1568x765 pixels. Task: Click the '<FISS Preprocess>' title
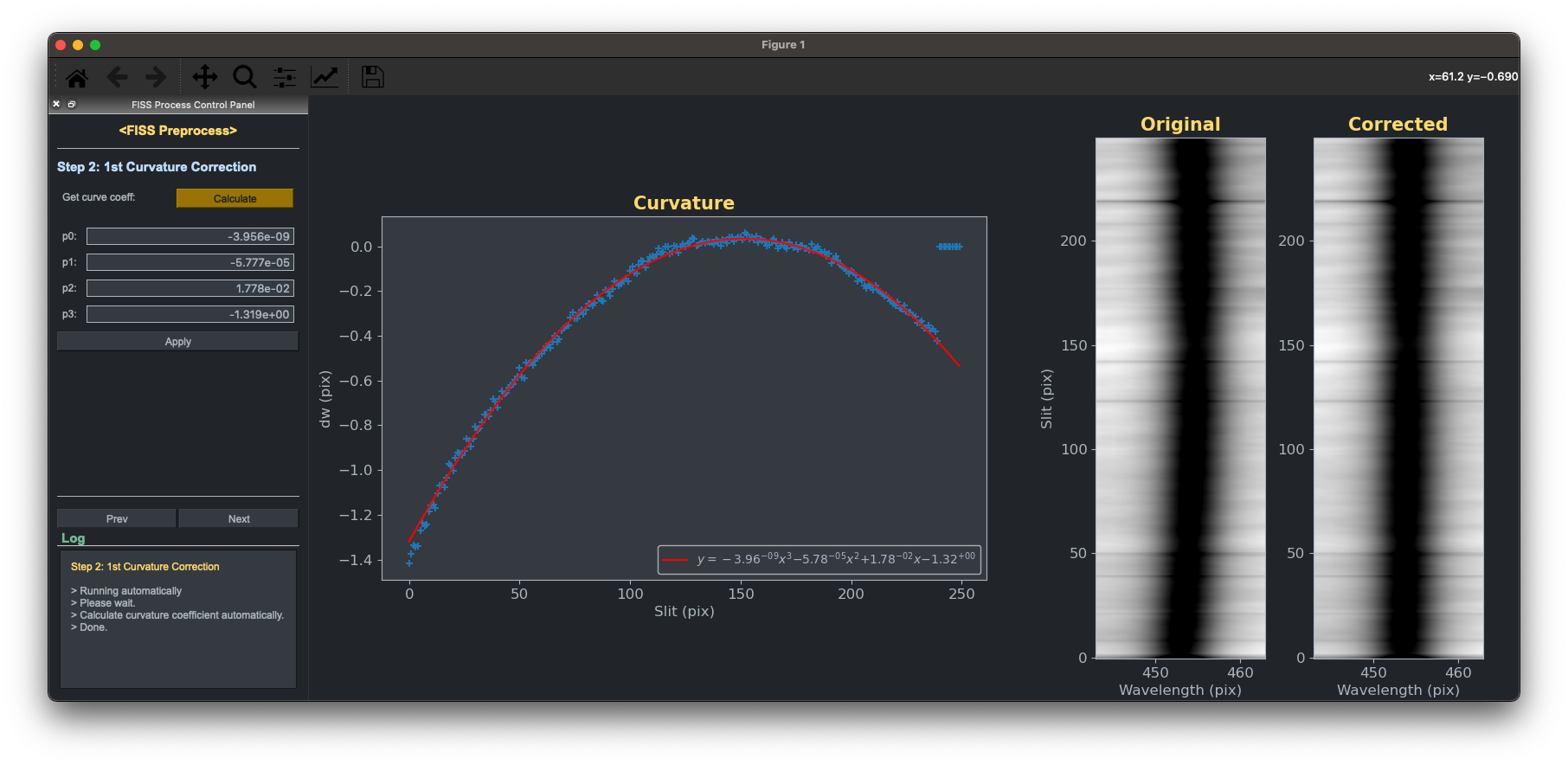click(x=177, y=131)
